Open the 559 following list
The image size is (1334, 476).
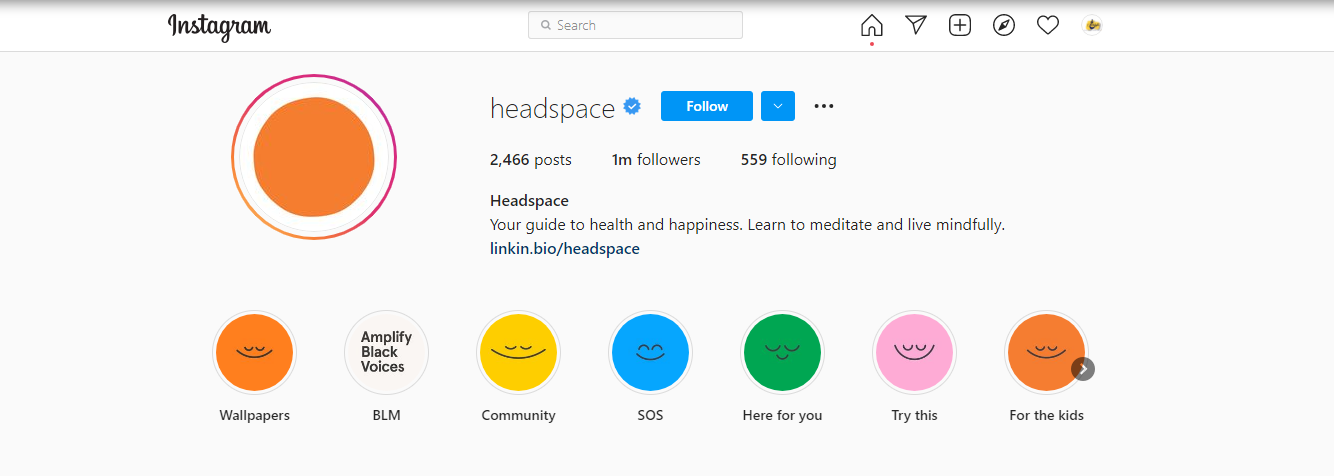click(789, 160)
